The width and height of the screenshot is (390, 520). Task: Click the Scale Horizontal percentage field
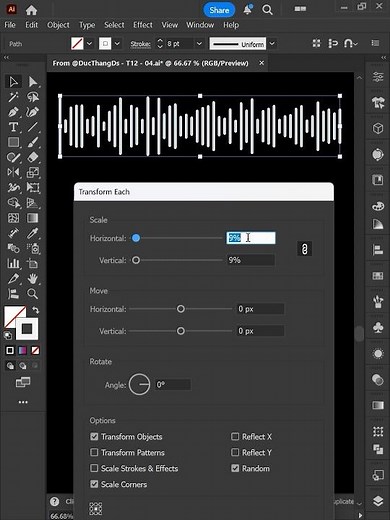[251, 238]
